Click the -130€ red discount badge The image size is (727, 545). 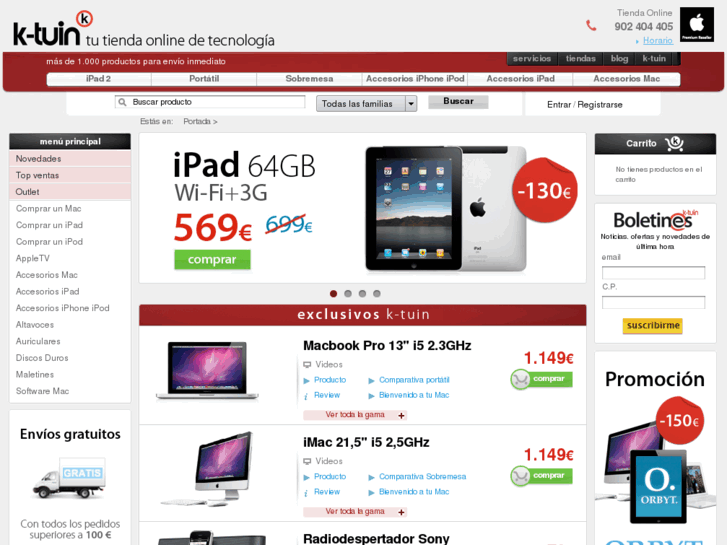544,190
